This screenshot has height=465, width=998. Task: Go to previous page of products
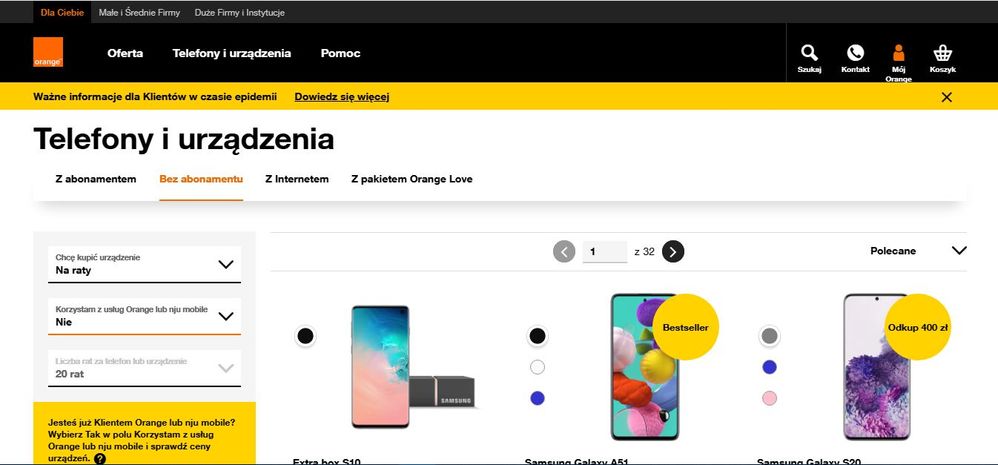(x=564, y=251)
